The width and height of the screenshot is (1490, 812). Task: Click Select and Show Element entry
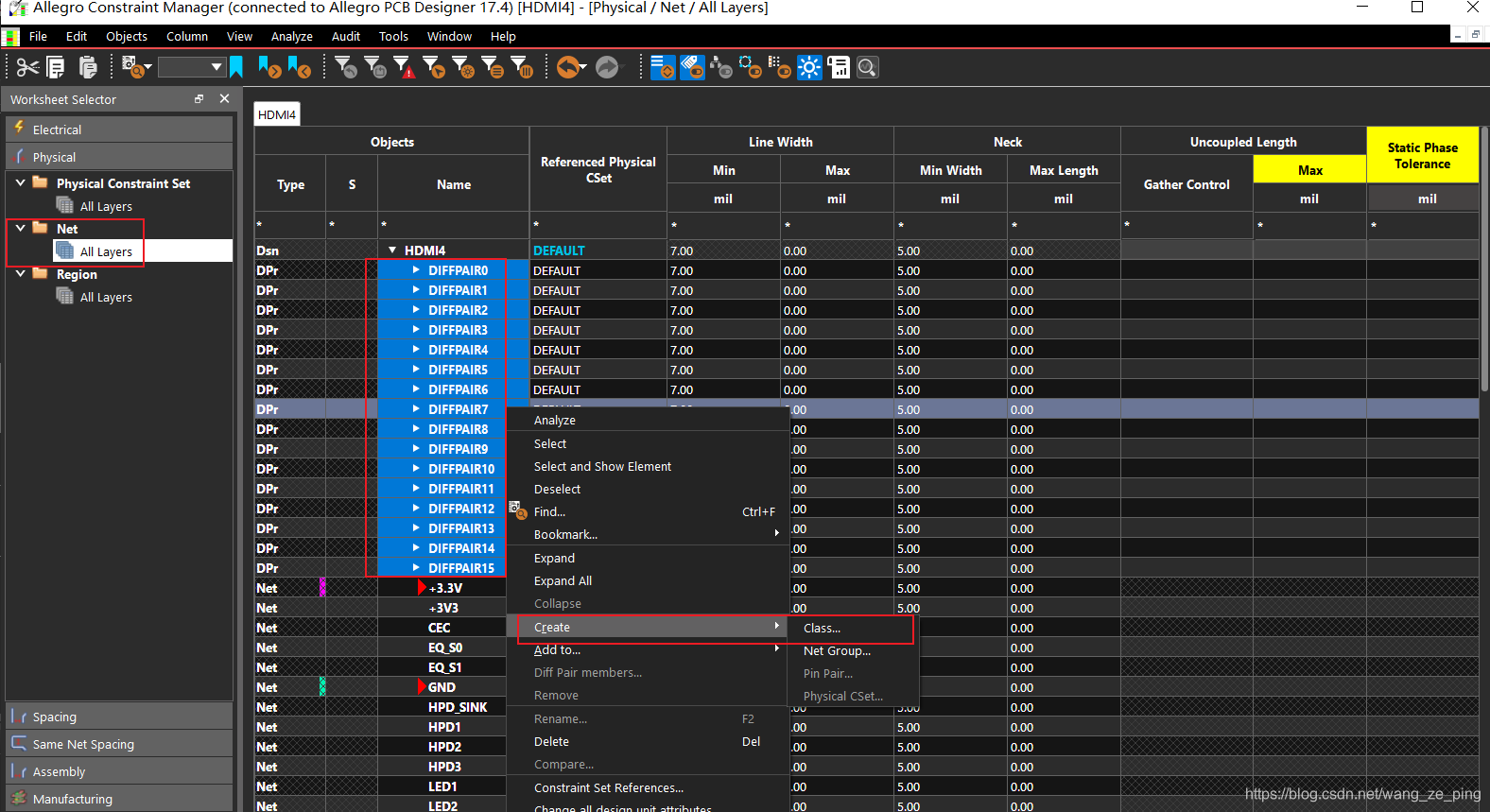pyautogui.click(x=649, y=467)
